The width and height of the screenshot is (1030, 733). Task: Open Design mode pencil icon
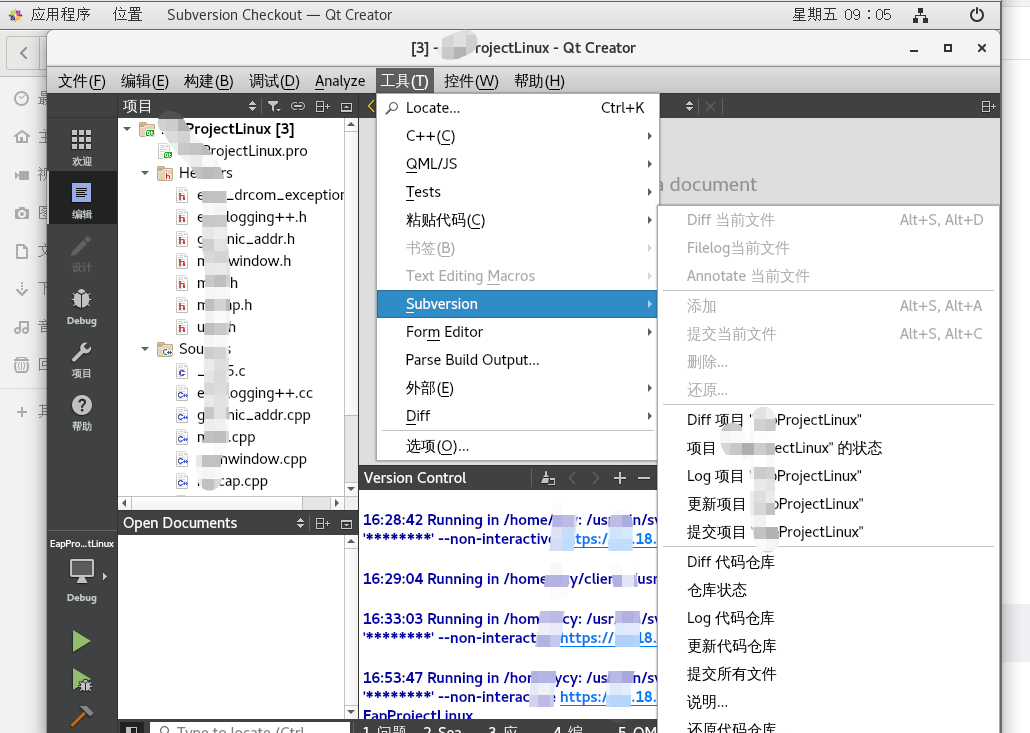coord(81,253)
